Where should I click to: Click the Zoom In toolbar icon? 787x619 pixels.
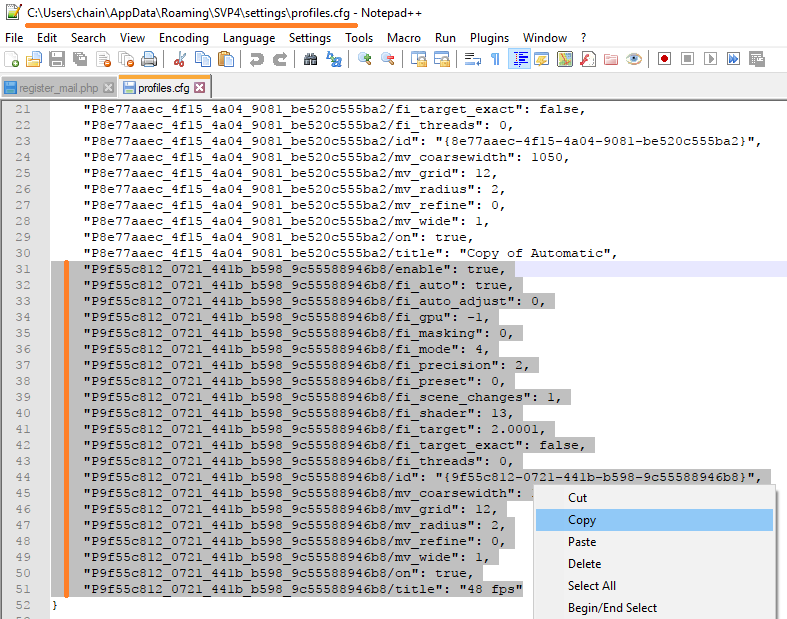[365, 59]
